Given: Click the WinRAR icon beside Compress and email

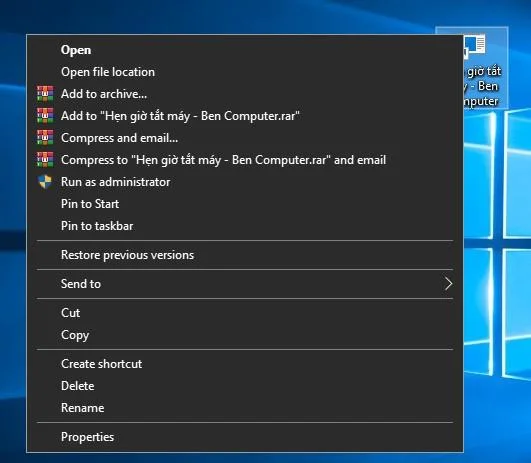Looking at the screenshot, I should coord(45,138).
